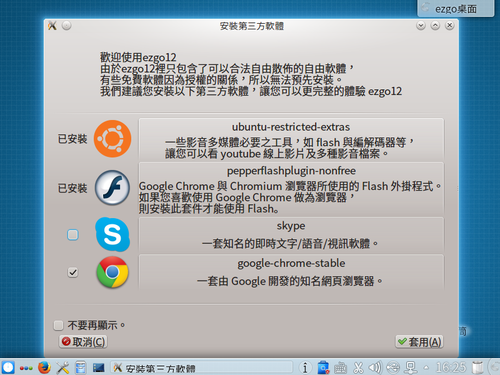Click the Flash icon for pepperflashplugin-nonfree

112,188
